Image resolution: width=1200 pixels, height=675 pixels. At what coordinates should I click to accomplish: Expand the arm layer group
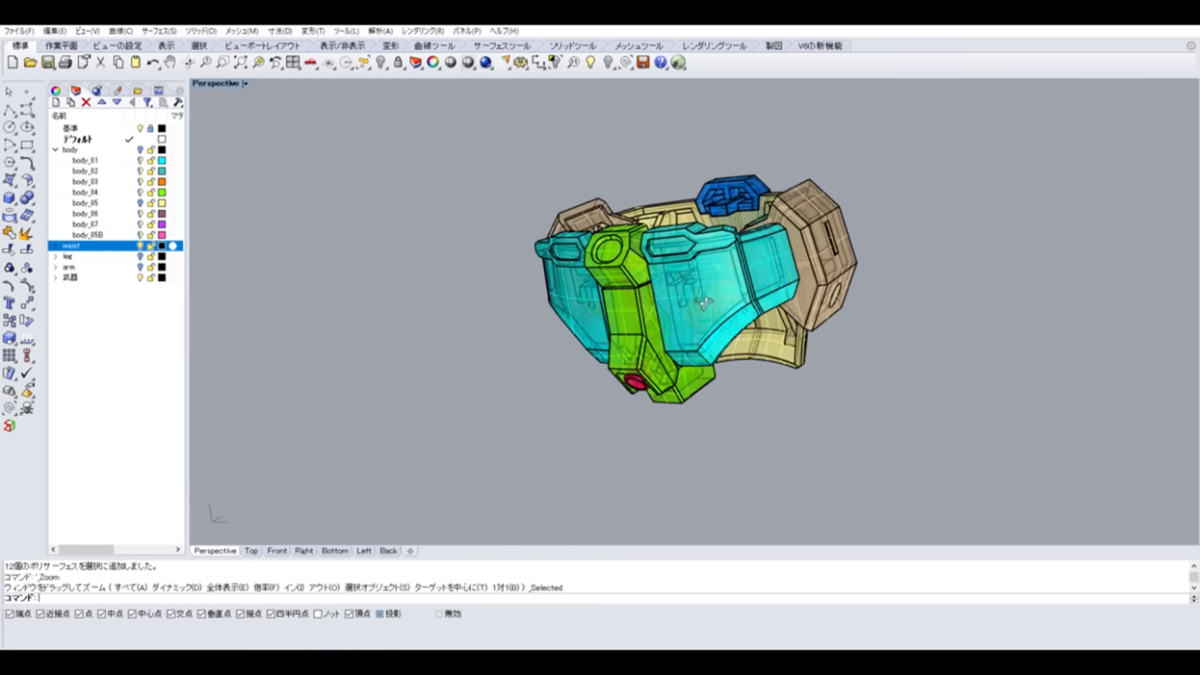click(55, 267)
